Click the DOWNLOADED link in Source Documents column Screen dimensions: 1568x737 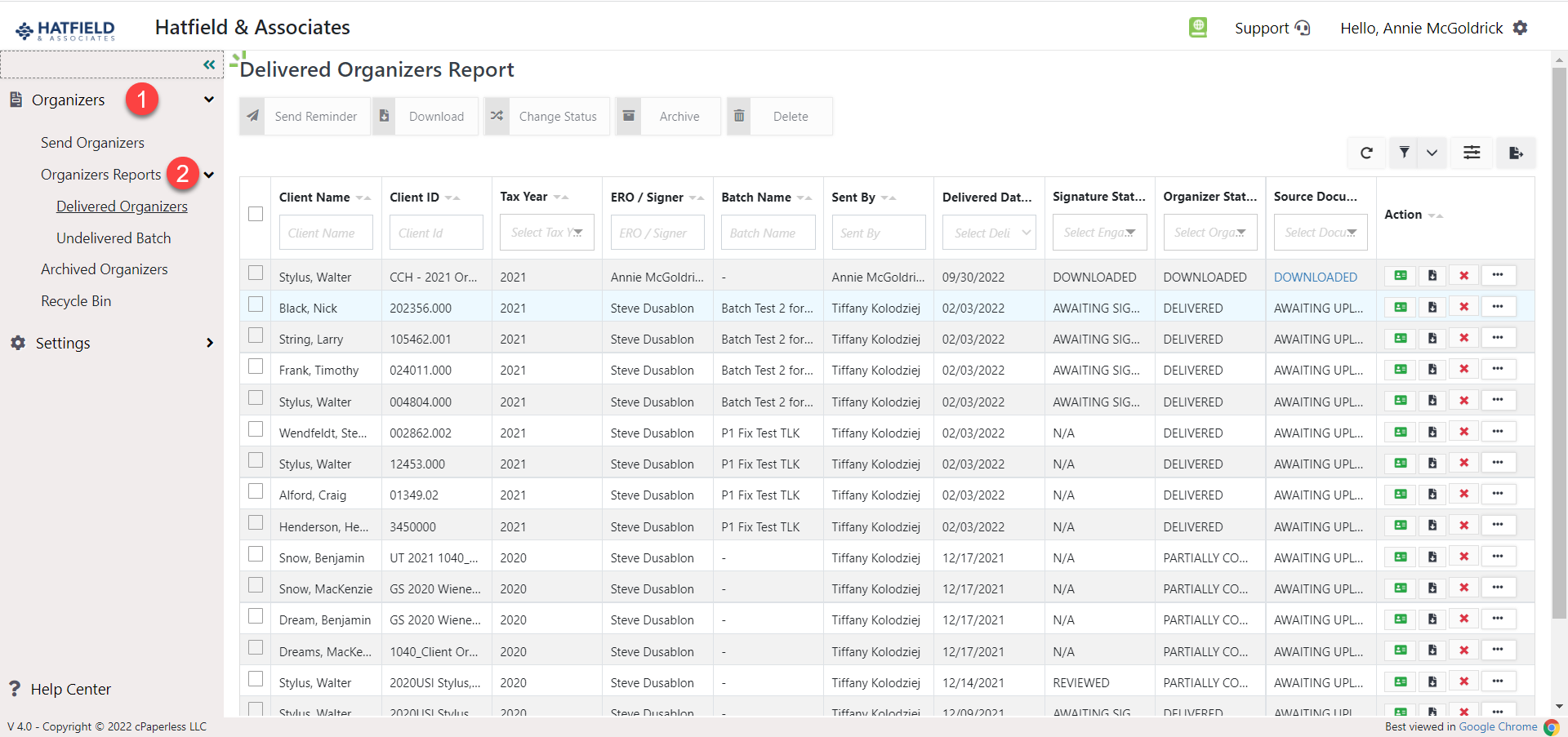coord(1316,276)
